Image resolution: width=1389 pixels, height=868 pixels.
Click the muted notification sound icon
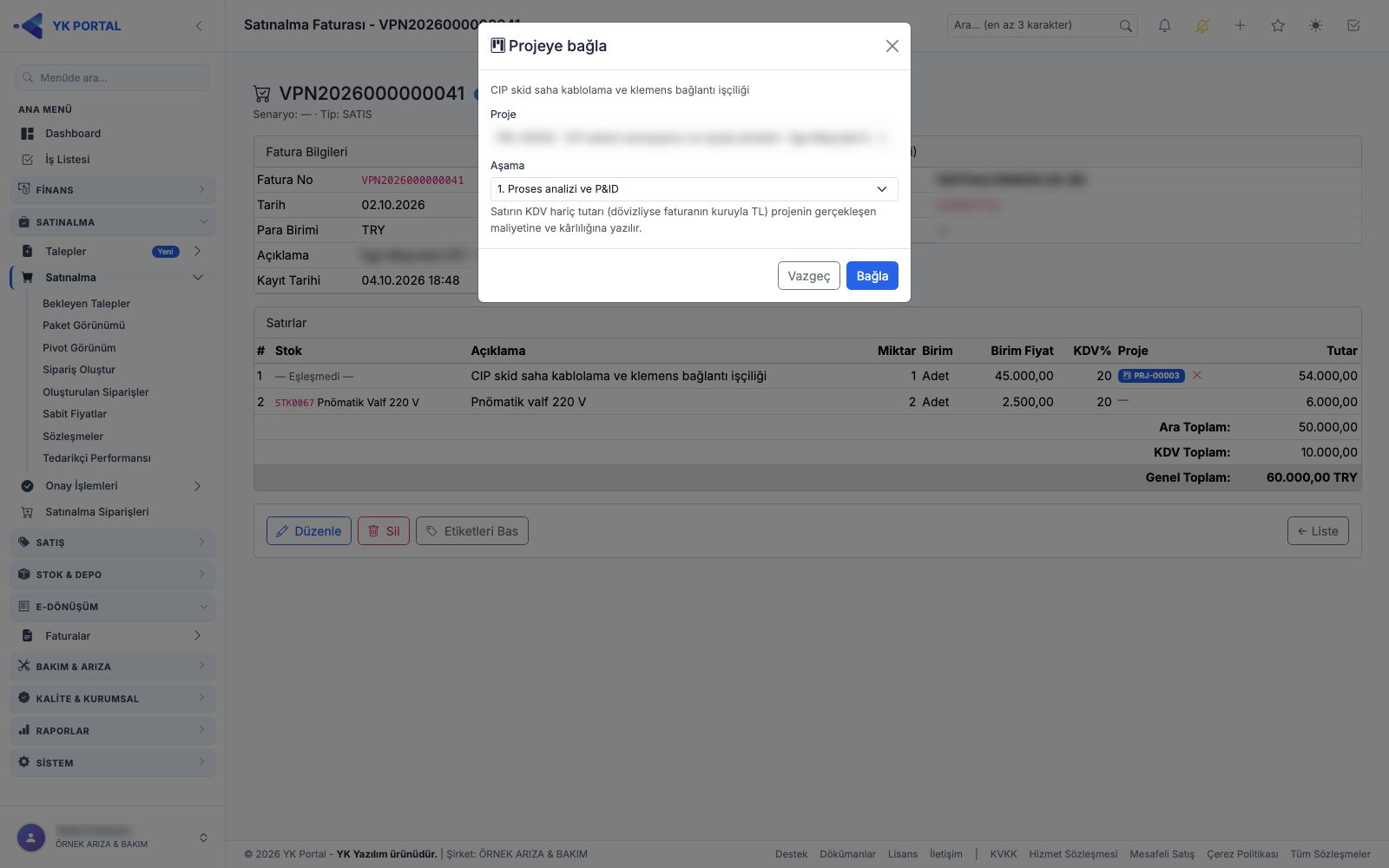(1202, 25)
